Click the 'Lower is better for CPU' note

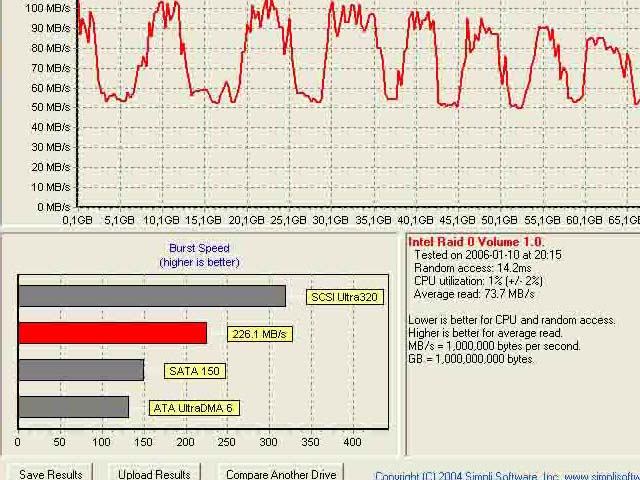coord(512,320)
